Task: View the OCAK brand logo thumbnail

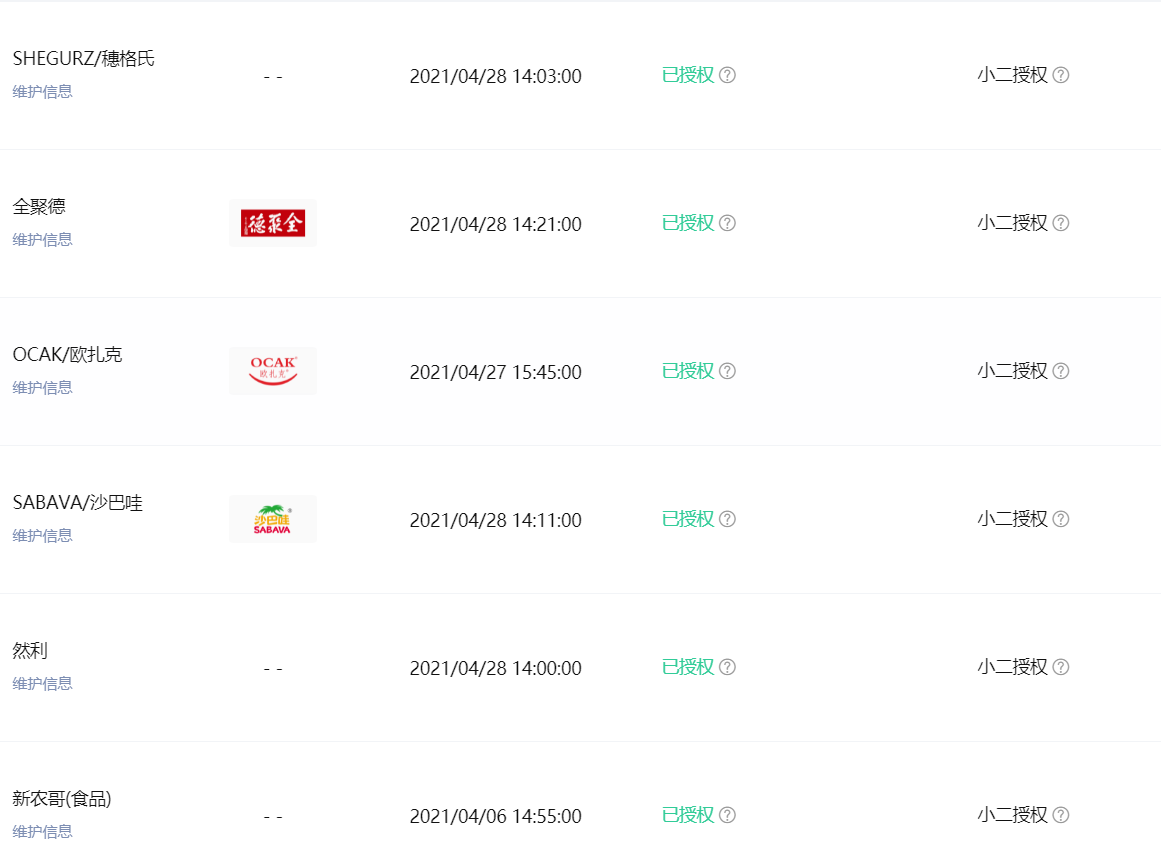Action: coord(272,371)
